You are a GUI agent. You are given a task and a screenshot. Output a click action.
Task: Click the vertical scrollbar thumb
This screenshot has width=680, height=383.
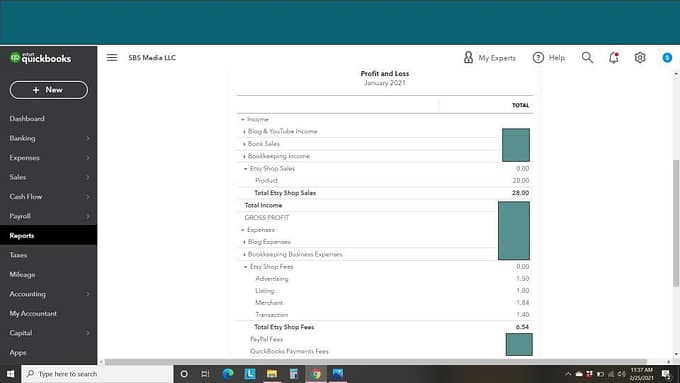click(676, 223)
